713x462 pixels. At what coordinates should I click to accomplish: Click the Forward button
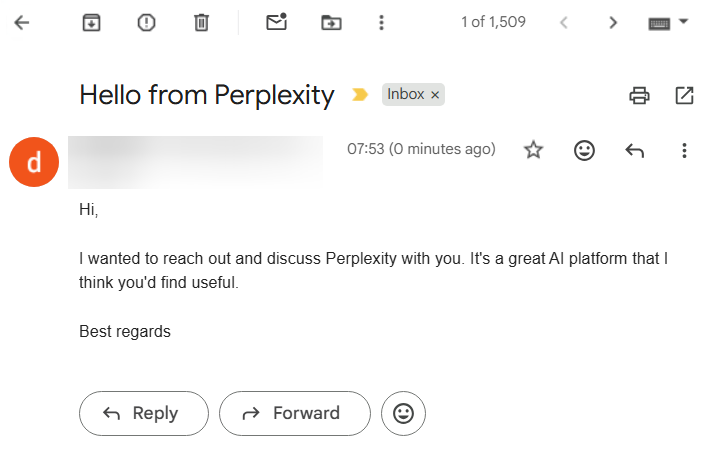click(x=294, y=413)
